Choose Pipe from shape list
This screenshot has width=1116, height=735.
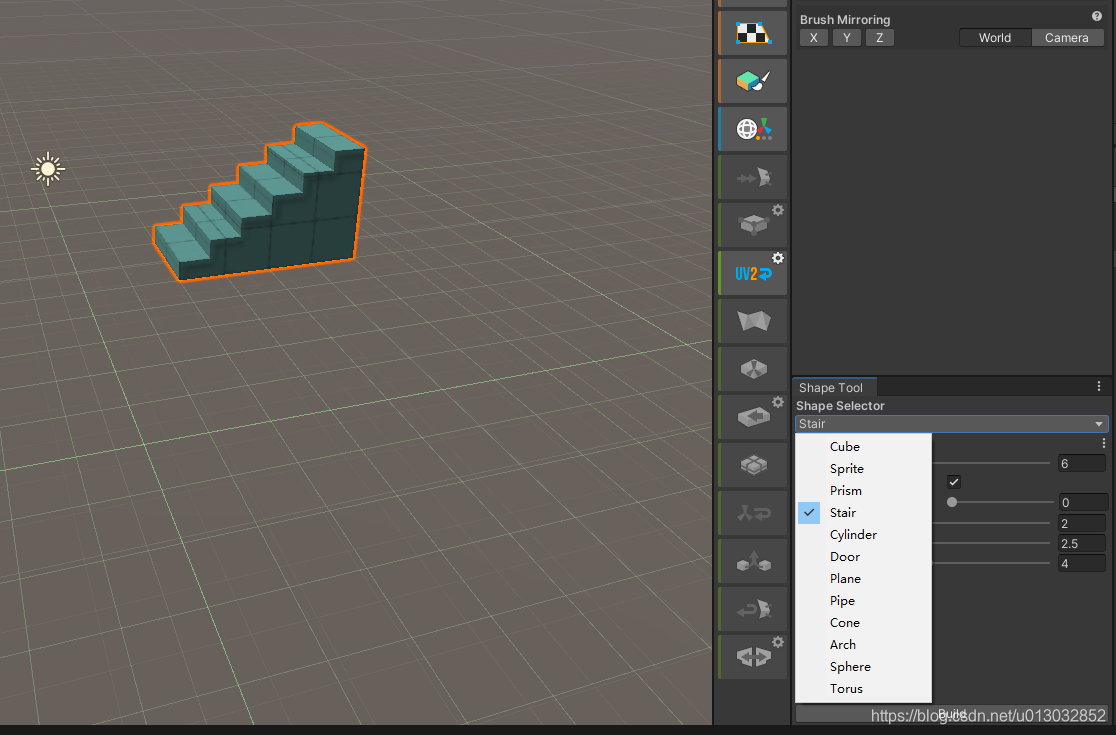(863, 601)
